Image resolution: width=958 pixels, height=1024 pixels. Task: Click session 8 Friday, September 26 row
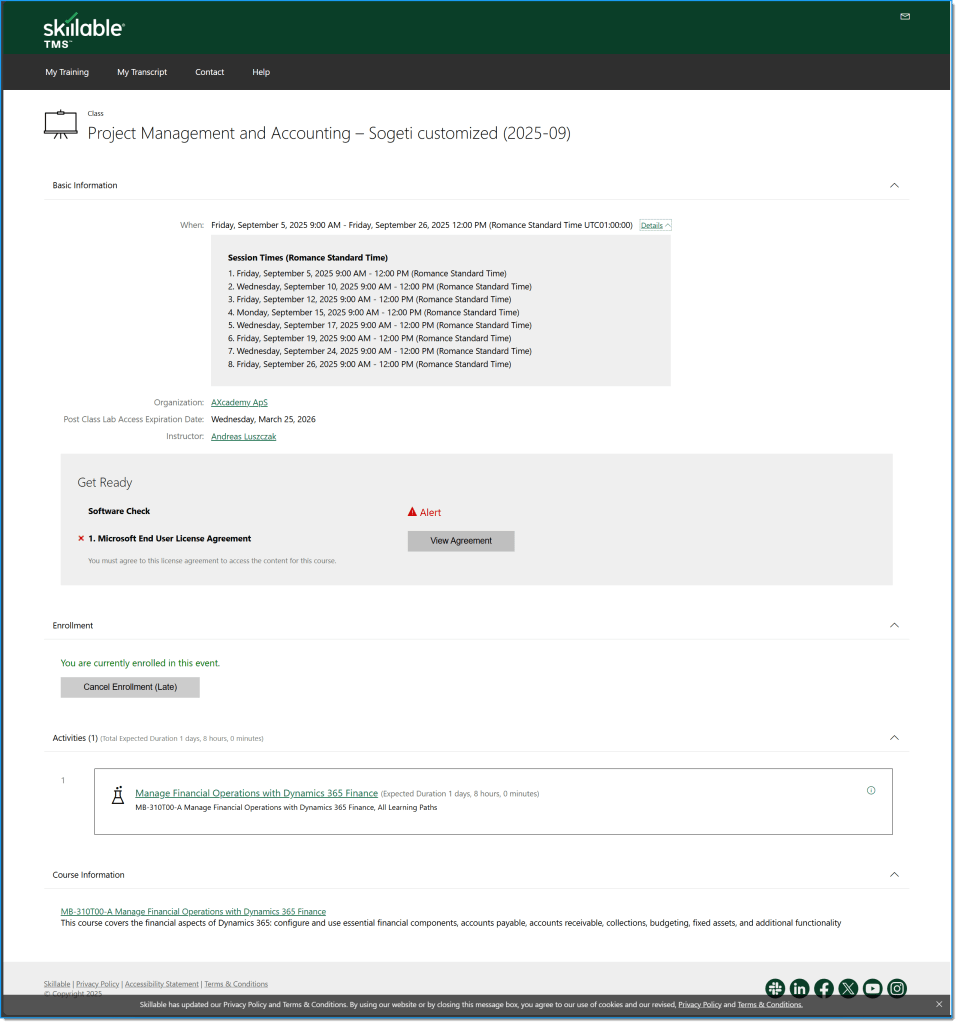tap(370, 364)
